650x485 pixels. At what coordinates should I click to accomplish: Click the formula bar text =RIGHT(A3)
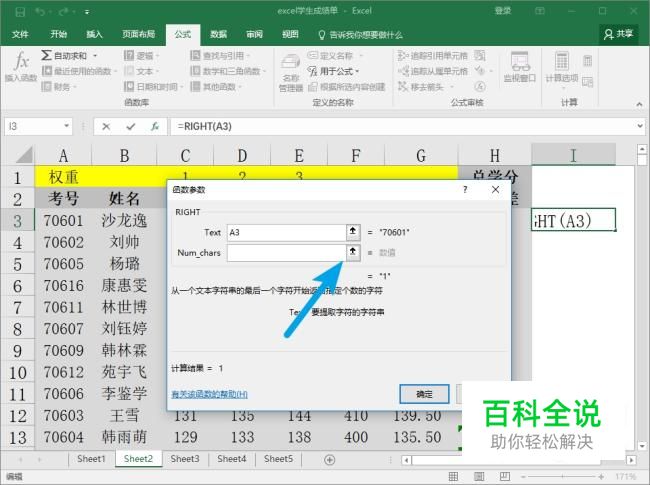click(x=205, y=126)
